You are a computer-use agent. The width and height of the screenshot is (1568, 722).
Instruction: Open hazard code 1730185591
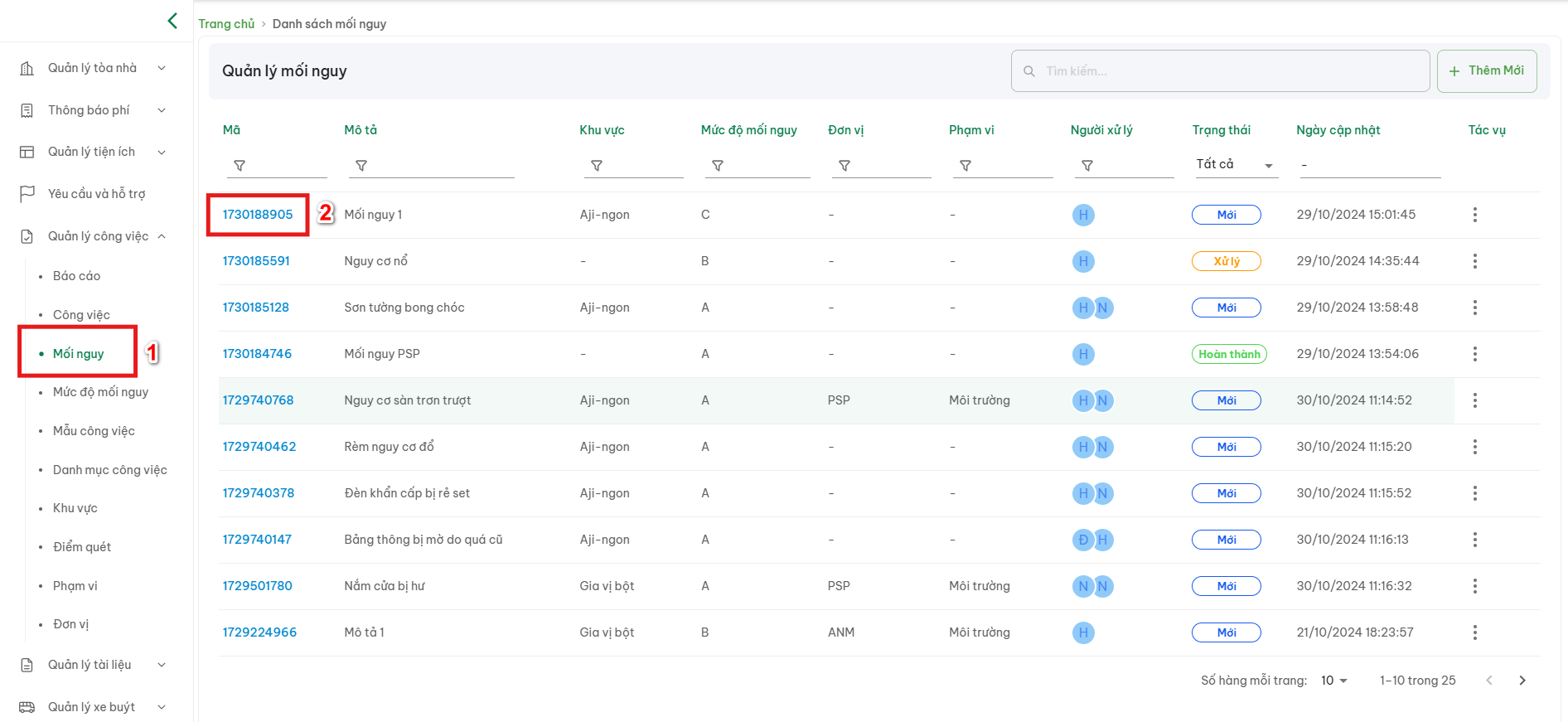[256, 261]
